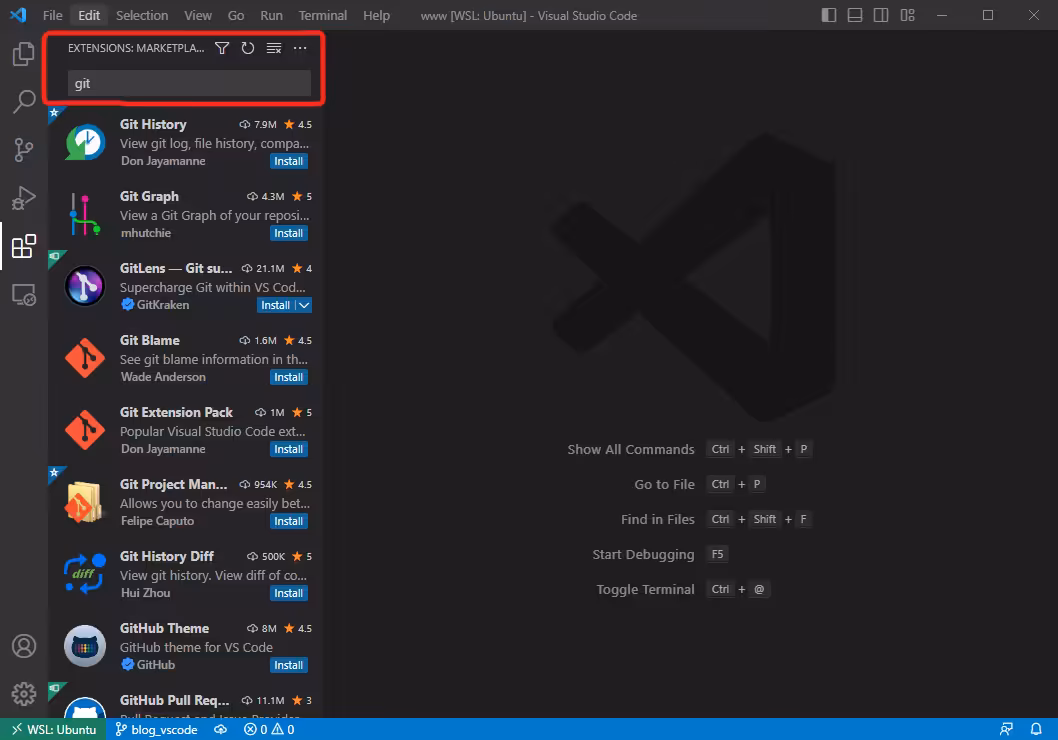Image resolution: width=1058 pixels, height=740 pixels.
Task: Open the Explorer view in activity bar
Action: [x=24, y=53]
